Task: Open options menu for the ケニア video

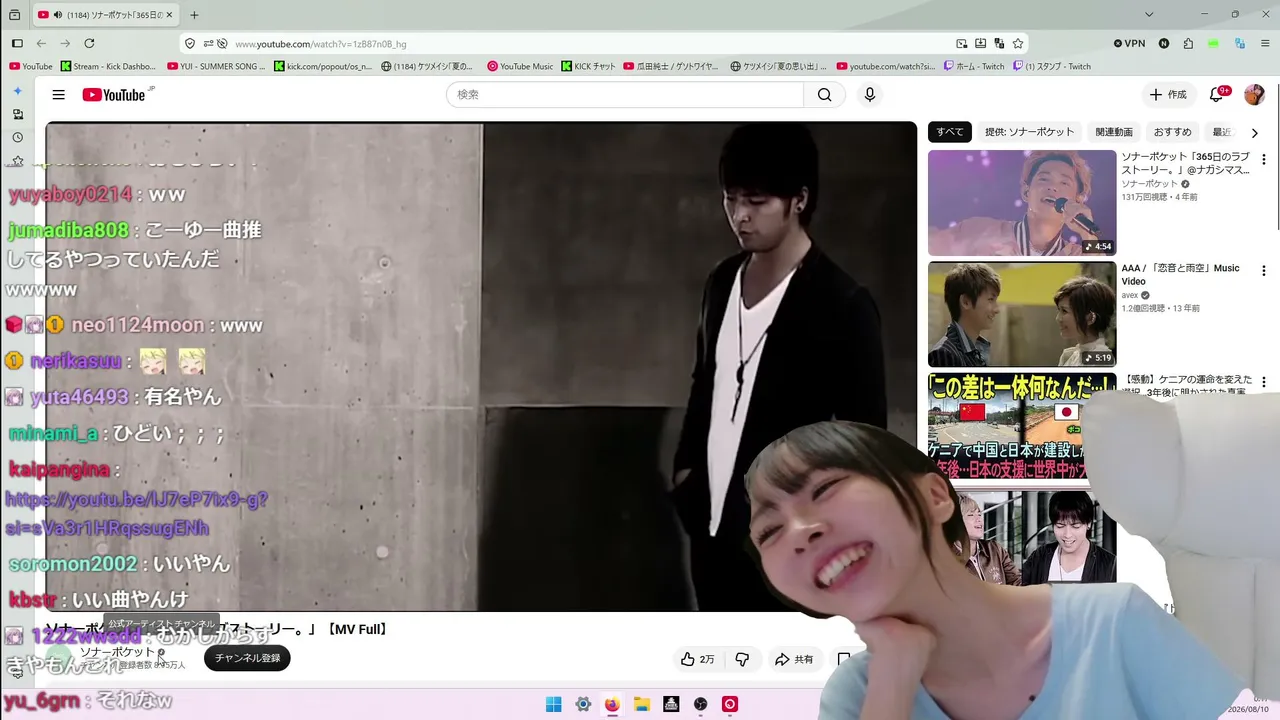Action: point(1263,382)
